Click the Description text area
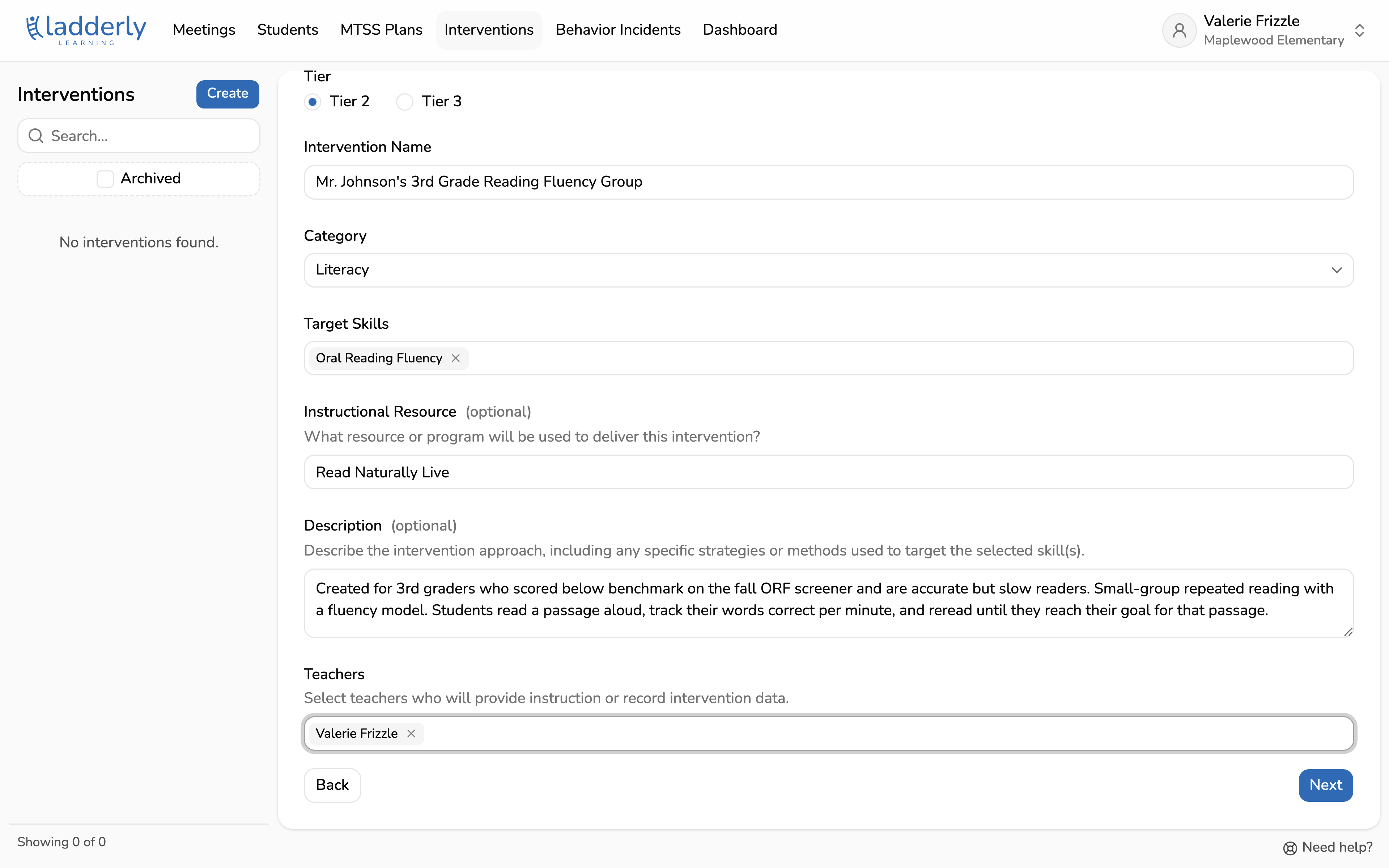The image size is (1389, 868). tap(828, 603)
